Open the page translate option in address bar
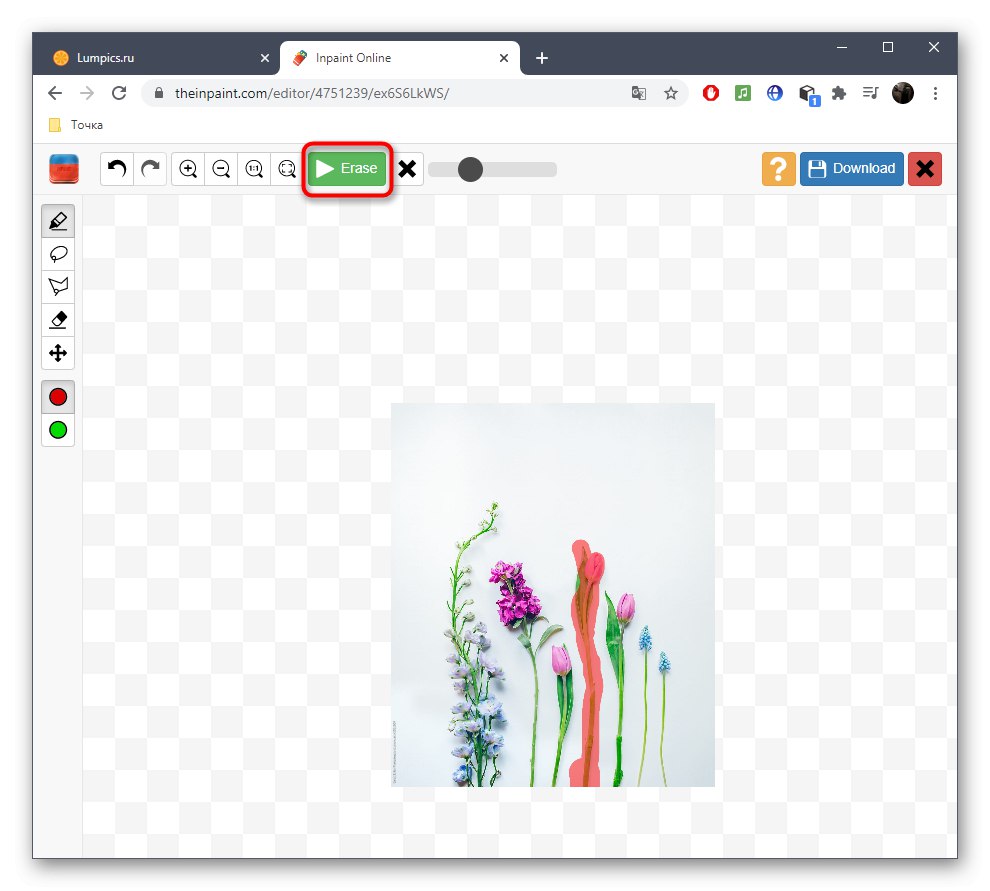 [x=639, y=92]
